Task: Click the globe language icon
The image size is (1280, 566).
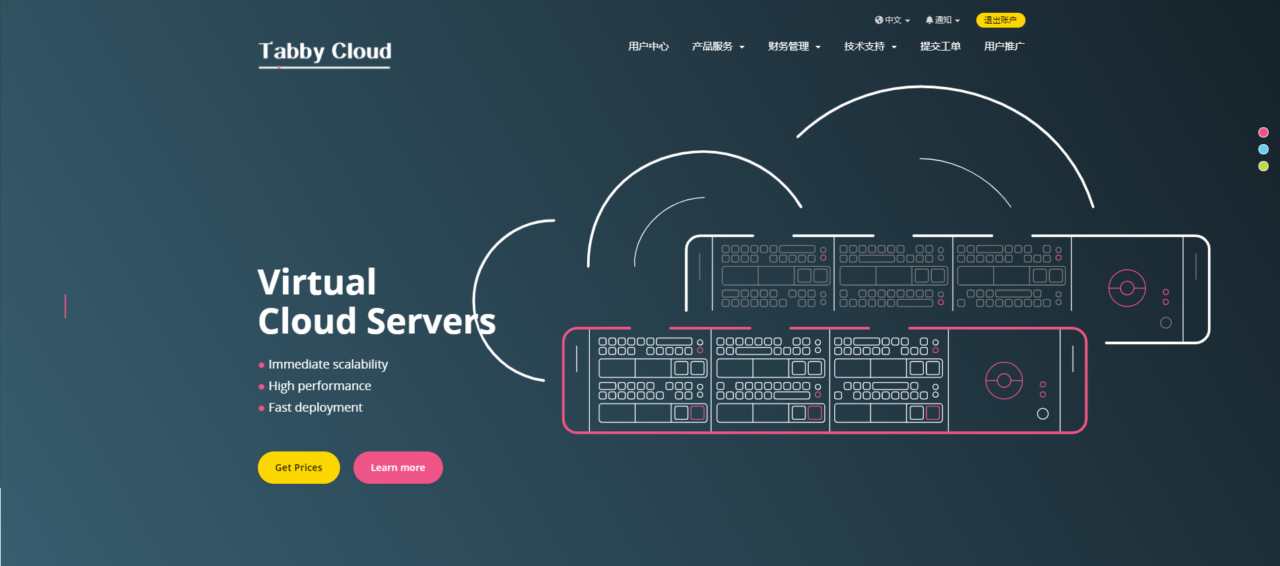Action: click(879, 20)
